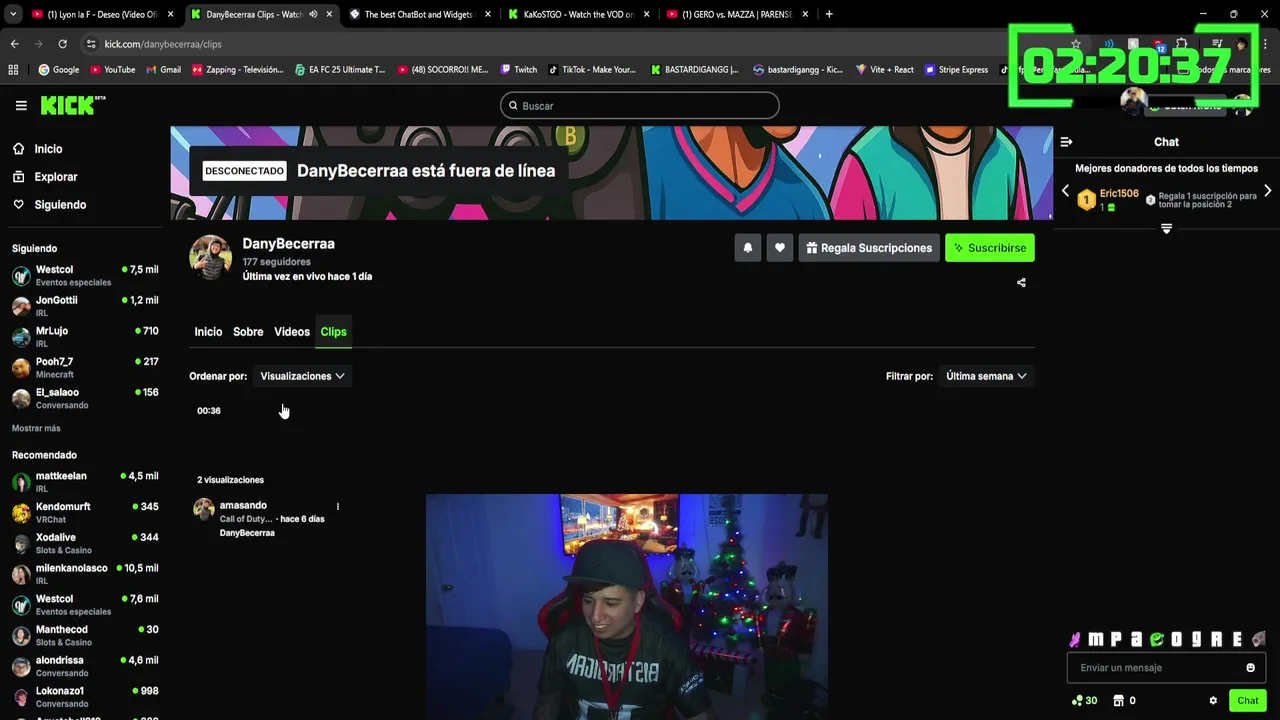Viewport: 1280px width, 720px height.
Task: Open the clip options three-dot menu
Action: (x=338, y=506)
